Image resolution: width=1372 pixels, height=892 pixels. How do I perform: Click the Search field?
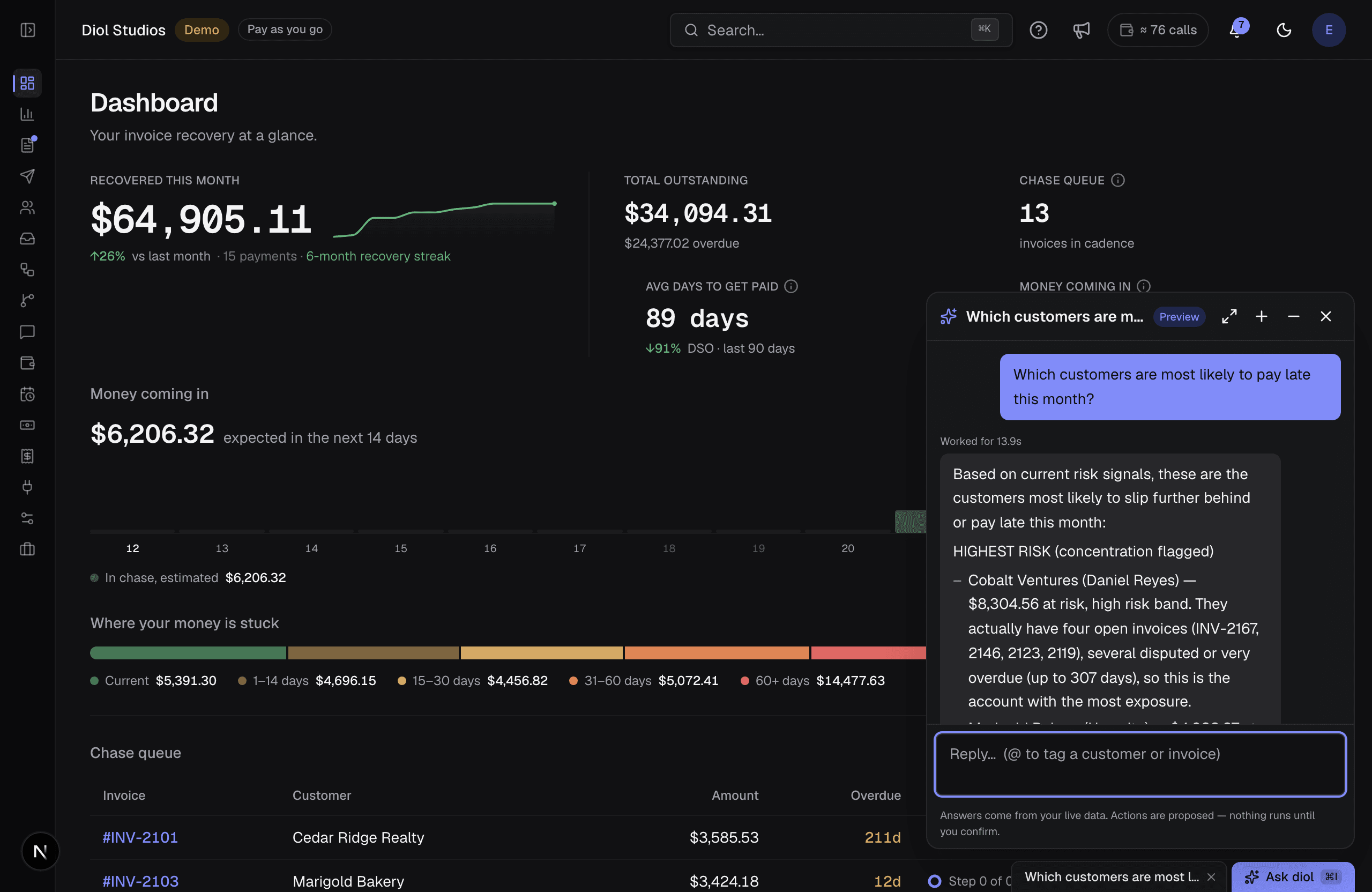[840, 30]
